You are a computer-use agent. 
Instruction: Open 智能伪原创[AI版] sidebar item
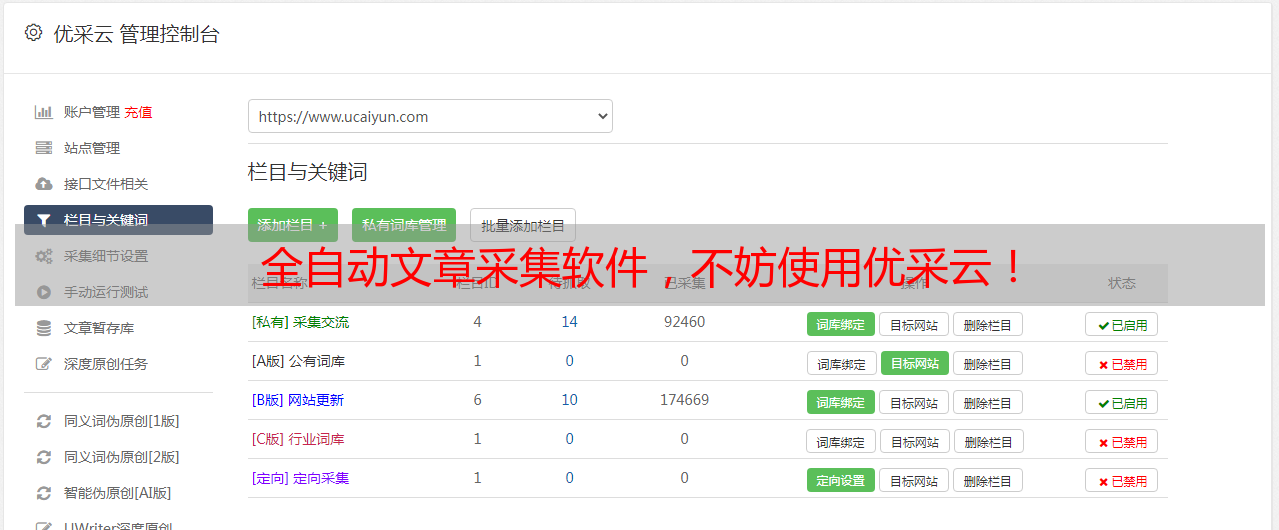coord(118,493)
